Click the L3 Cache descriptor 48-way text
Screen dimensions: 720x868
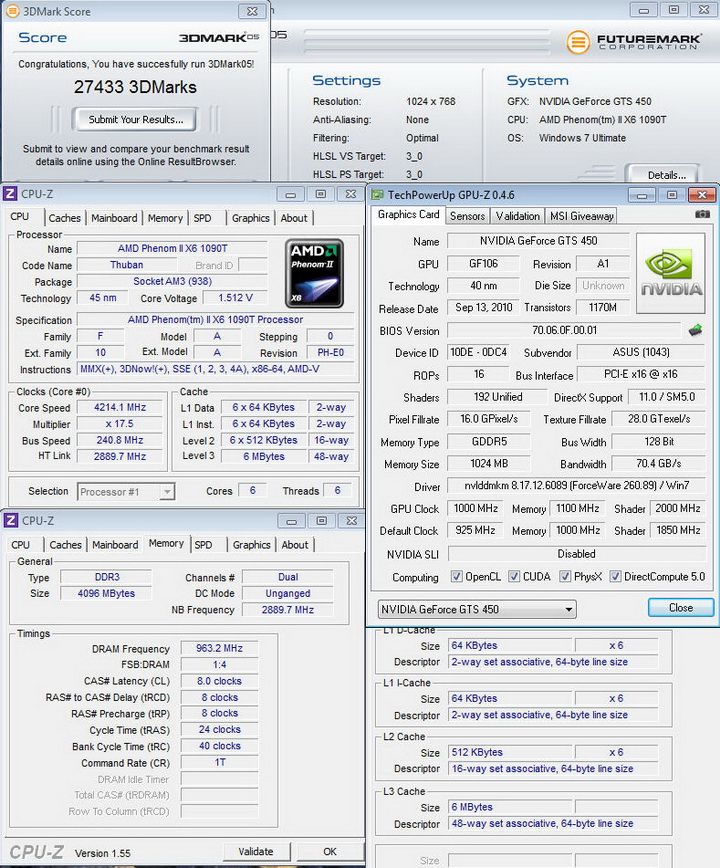pyautogui.click(x=542, y=824)
